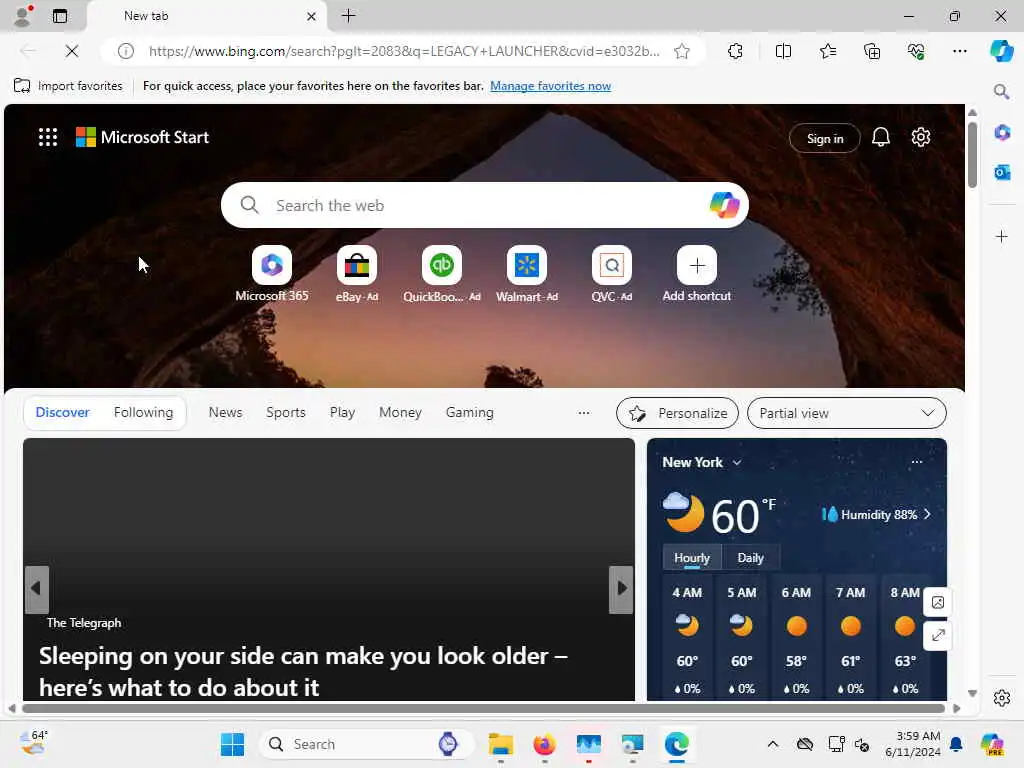Select the Gaming tab
Screen dimensions: 1024x768
[x=470, y=413]
